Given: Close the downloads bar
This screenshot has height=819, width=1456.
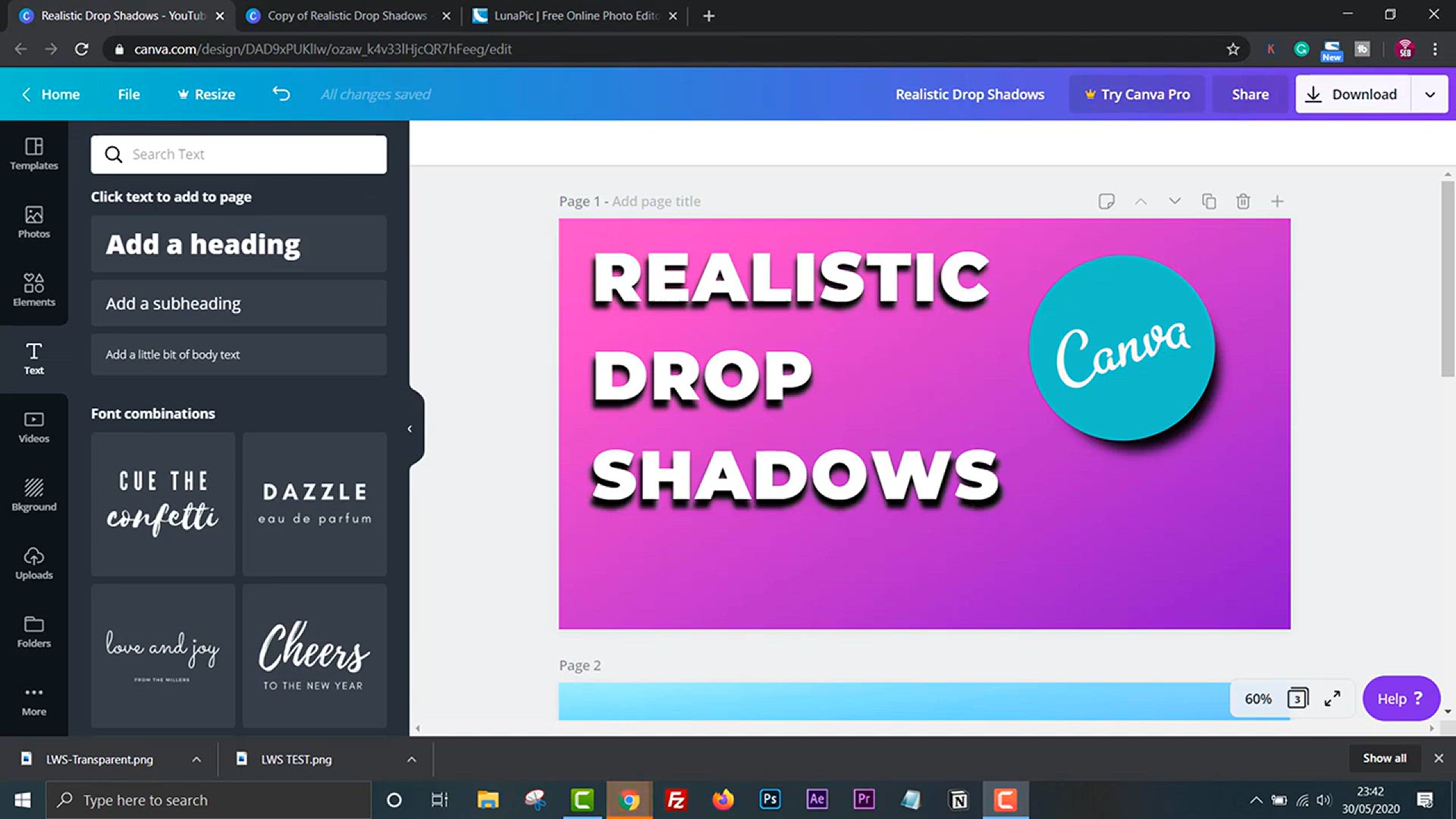Looking at the screenshot, I should point(1439,758).
